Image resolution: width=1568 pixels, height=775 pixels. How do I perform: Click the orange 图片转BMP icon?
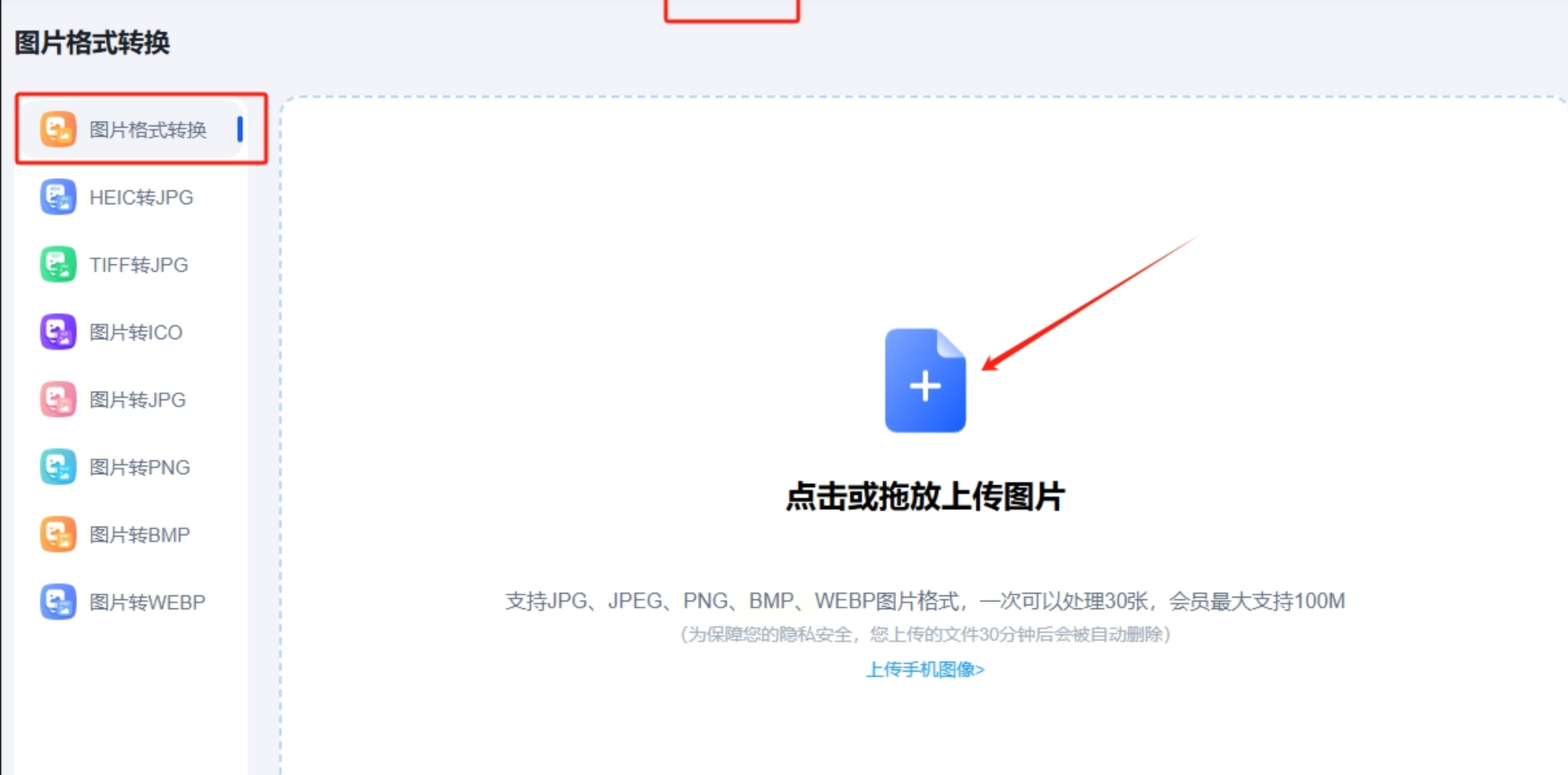pyautogui.click(x=58, y=534)
